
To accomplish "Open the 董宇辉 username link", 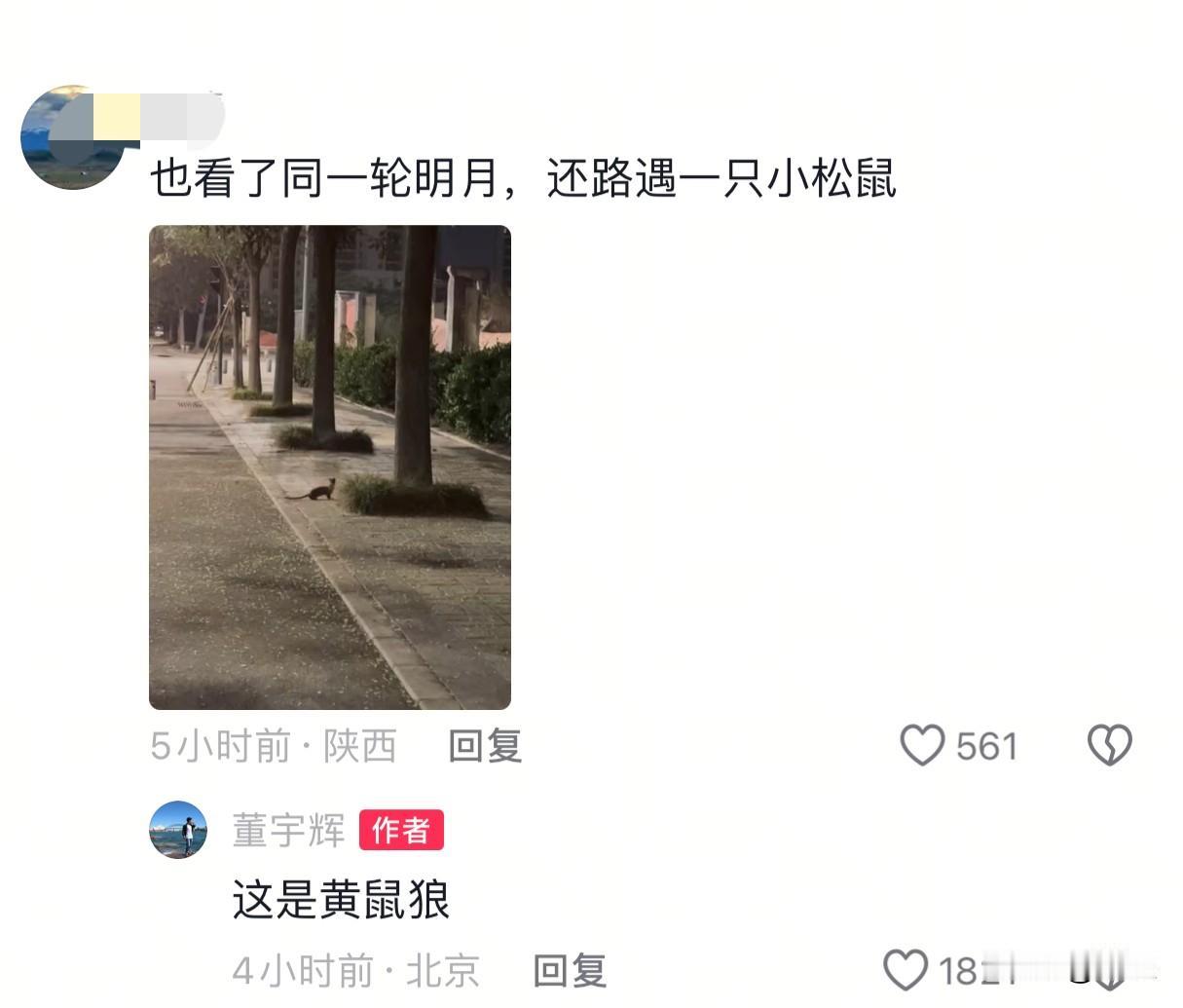I will [288, 831].
